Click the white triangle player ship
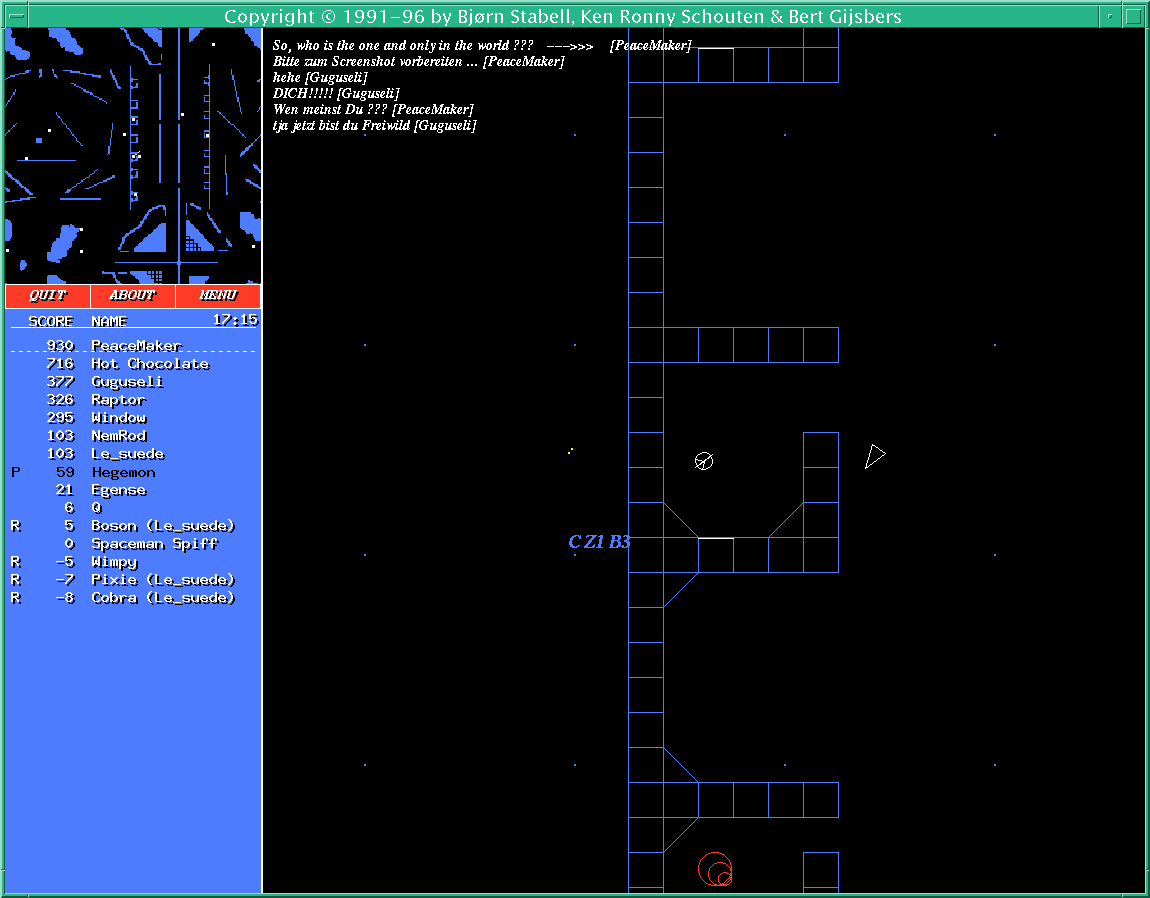The image size is (1150, 898). point(874,456)
